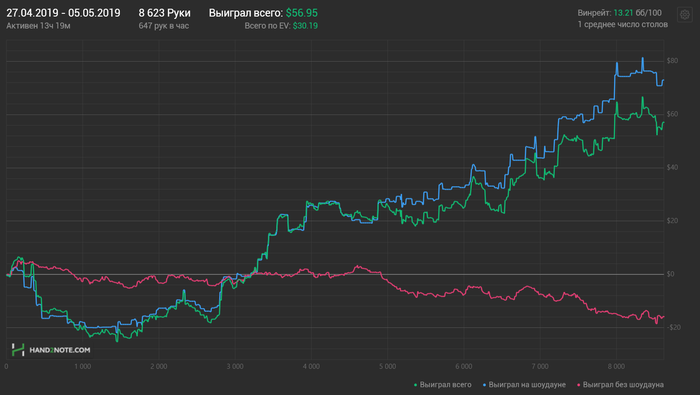
Task: Click '1 среднее число столов' text
Action: pos(623,25)
